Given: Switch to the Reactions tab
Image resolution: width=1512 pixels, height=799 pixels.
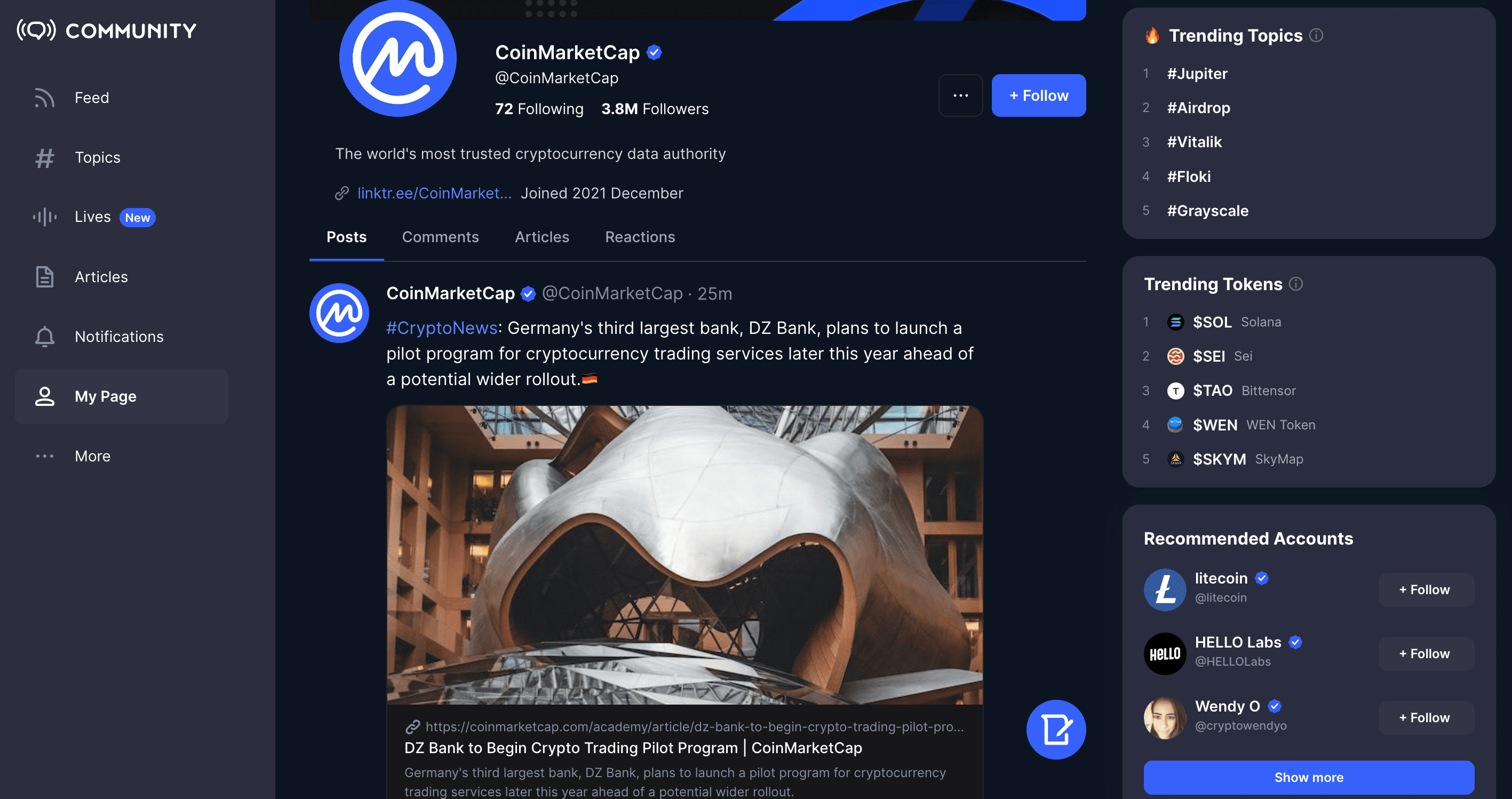Looking at the screenshot, I should tap(640, 237).
